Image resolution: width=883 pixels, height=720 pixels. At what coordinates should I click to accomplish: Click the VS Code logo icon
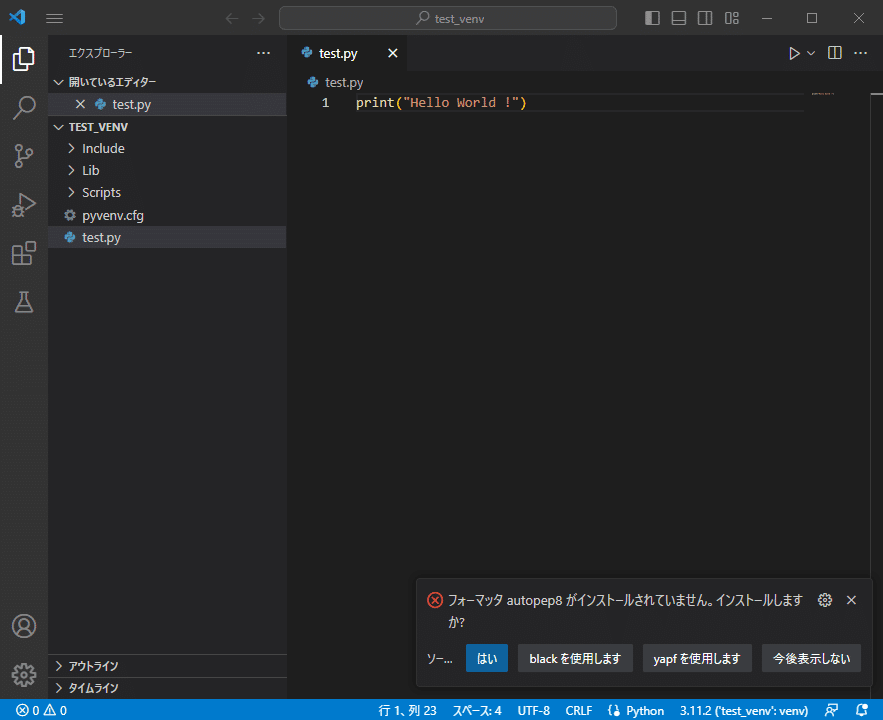pos(17,17)
